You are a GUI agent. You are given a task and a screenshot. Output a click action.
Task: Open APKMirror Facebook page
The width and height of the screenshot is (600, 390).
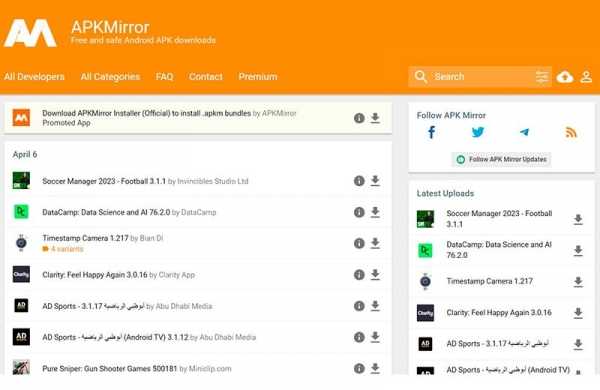pyautogui.click(x=432, y=132)
